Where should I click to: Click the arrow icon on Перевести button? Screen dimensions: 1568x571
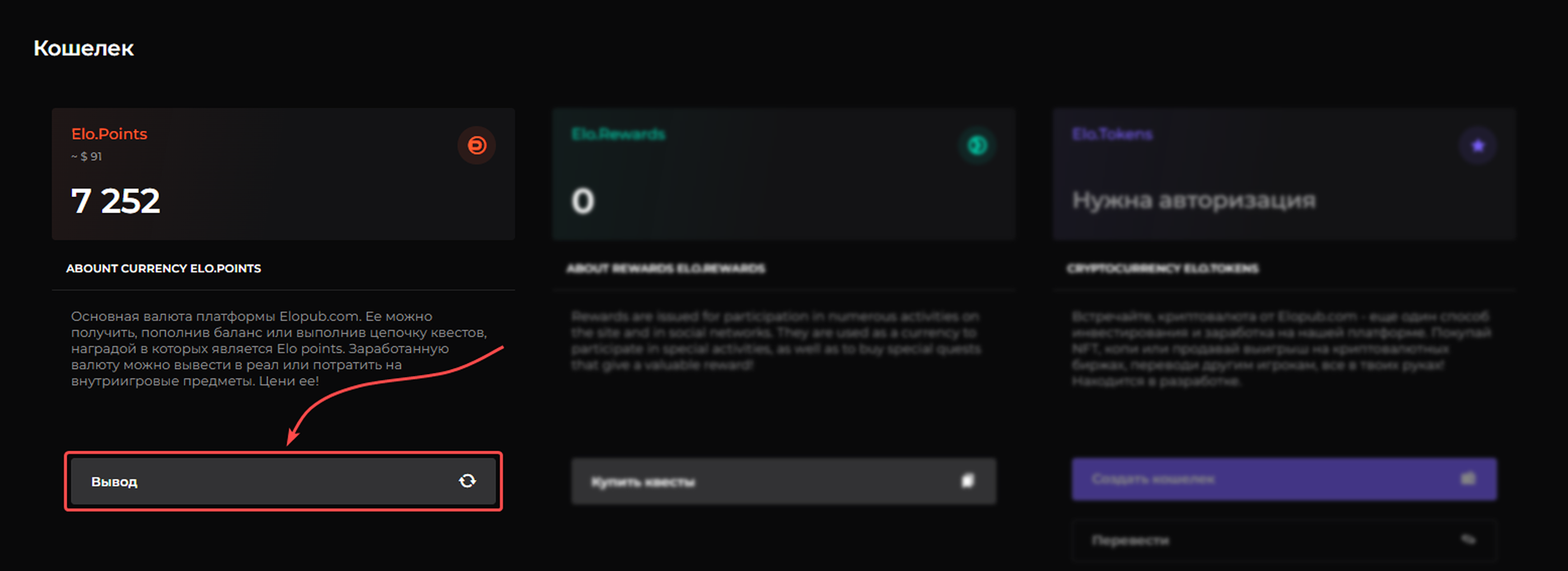click(1468, 539)
